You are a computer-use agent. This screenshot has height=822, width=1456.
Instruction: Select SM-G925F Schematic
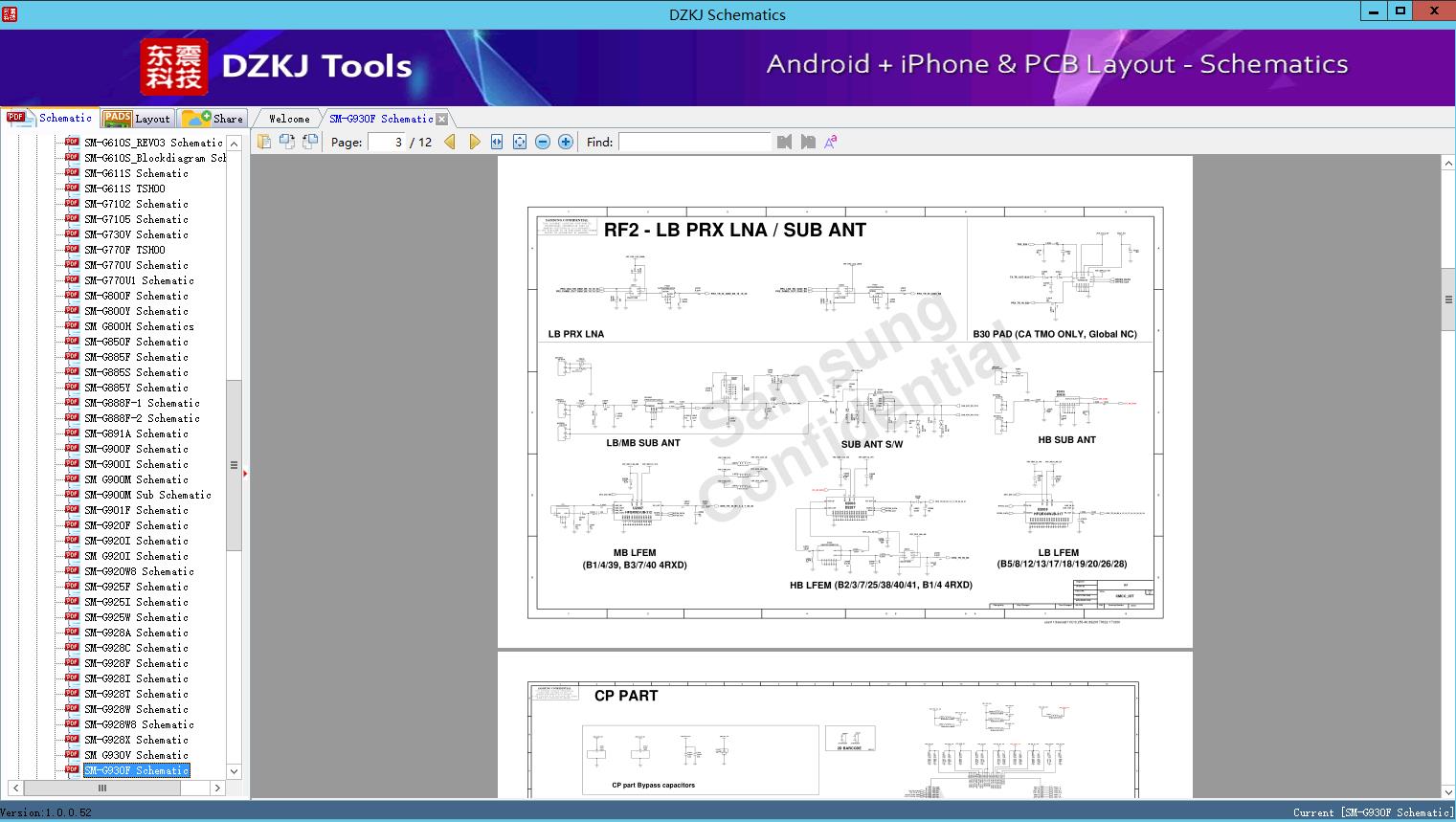136,587
